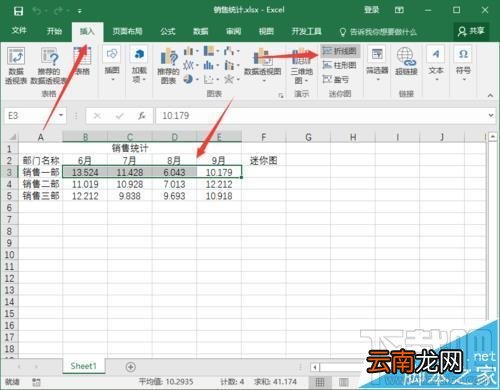Switch to Normal view in status bar
This screenshot has width=500, height=390.
320,382
